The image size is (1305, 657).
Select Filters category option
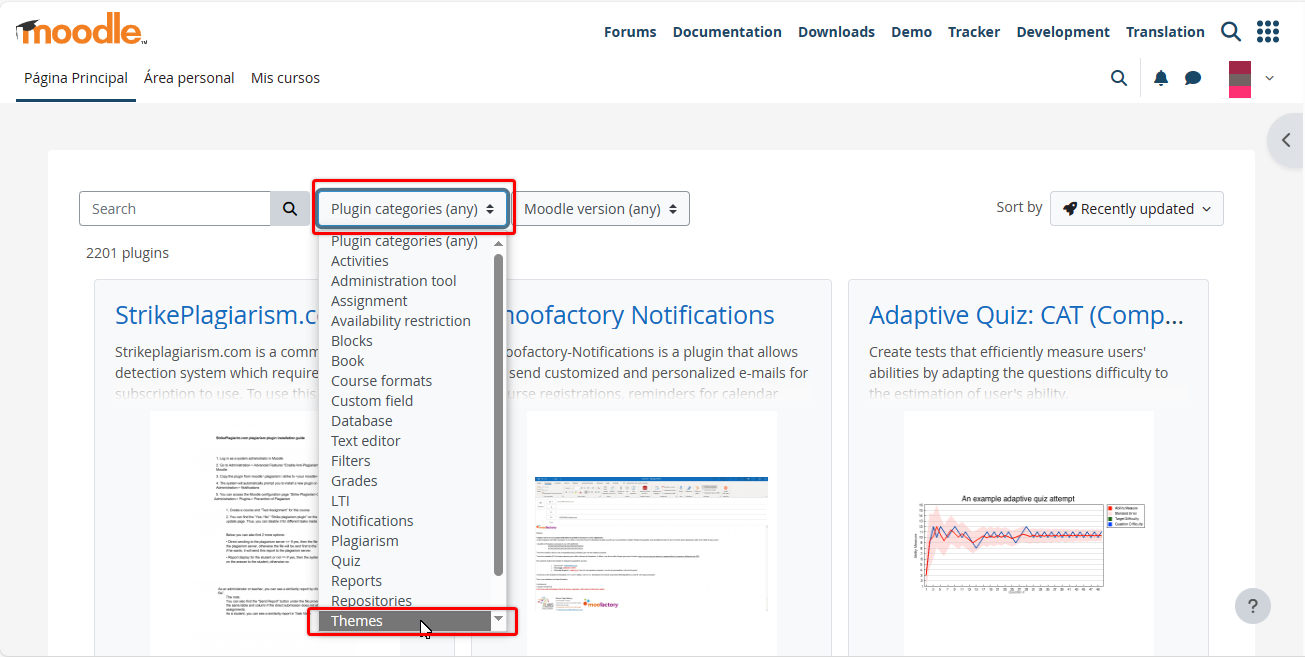point(405,461)
